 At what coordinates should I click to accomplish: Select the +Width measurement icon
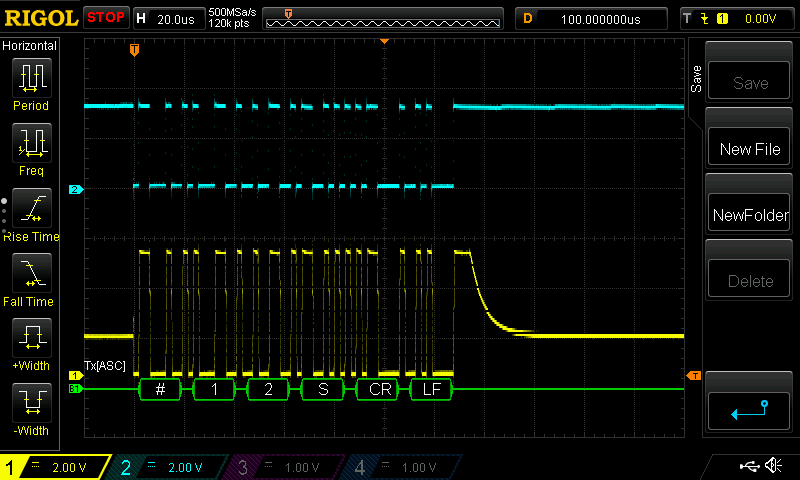click(x=31, y=338)
